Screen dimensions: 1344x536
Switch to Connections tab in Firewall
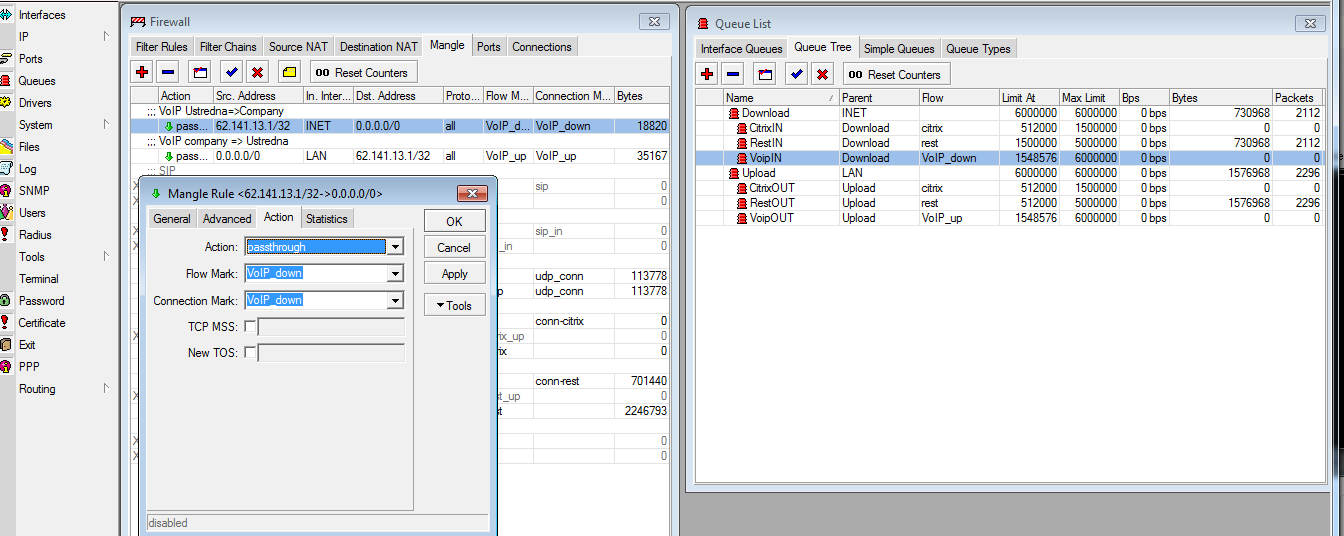coord(542,47)
